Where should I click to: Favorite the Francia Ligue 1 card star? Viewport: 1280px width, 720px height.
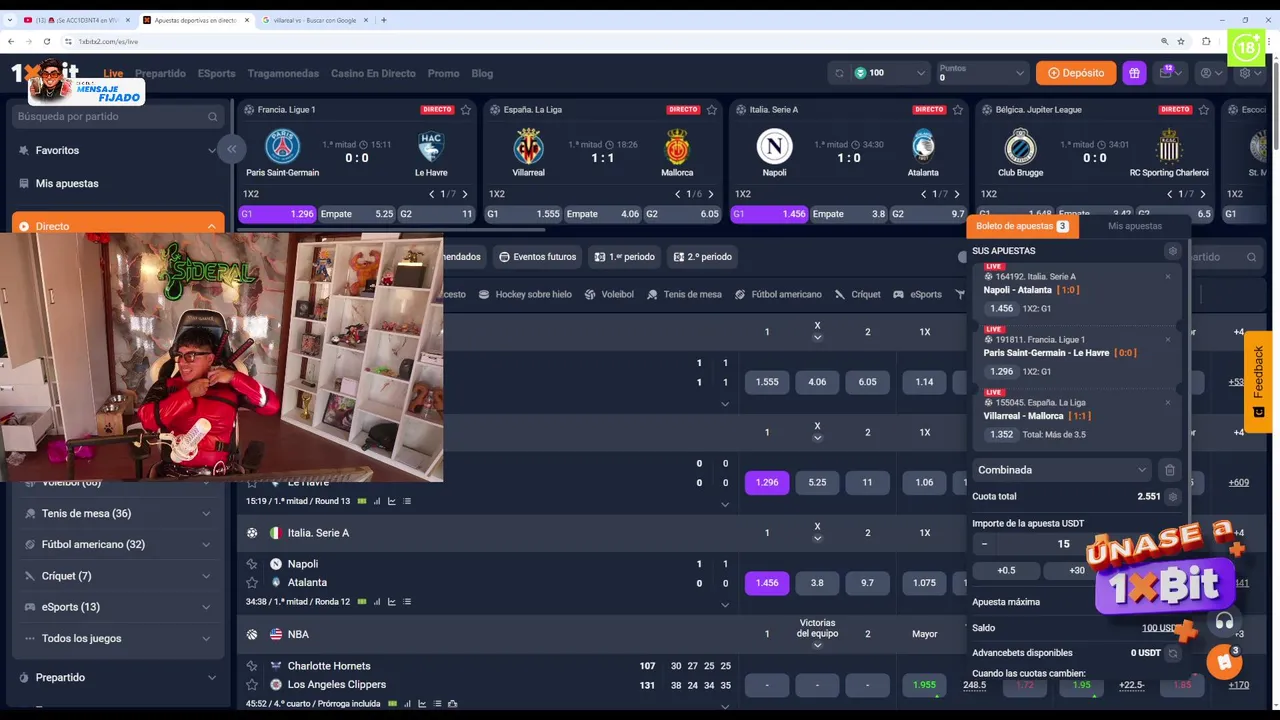[465, 110]
